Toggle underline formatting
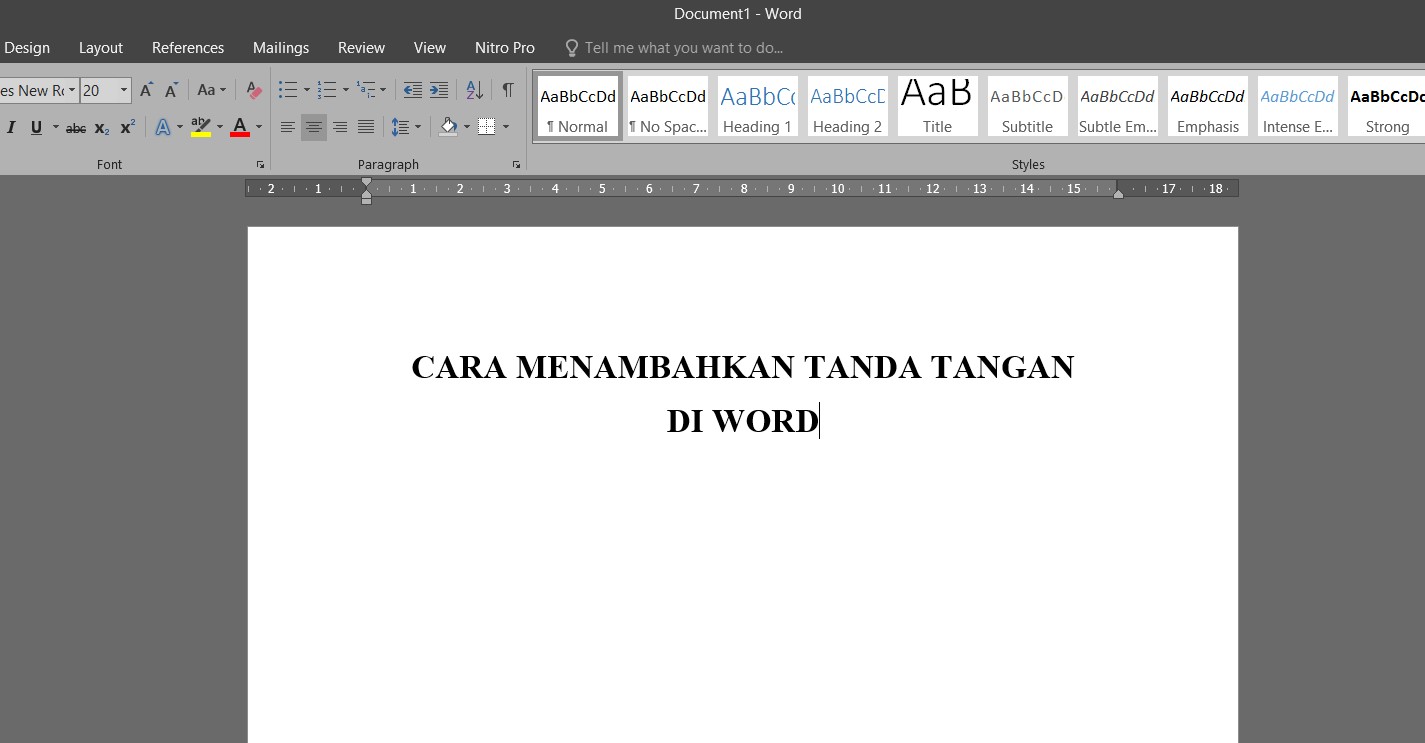 36,127
